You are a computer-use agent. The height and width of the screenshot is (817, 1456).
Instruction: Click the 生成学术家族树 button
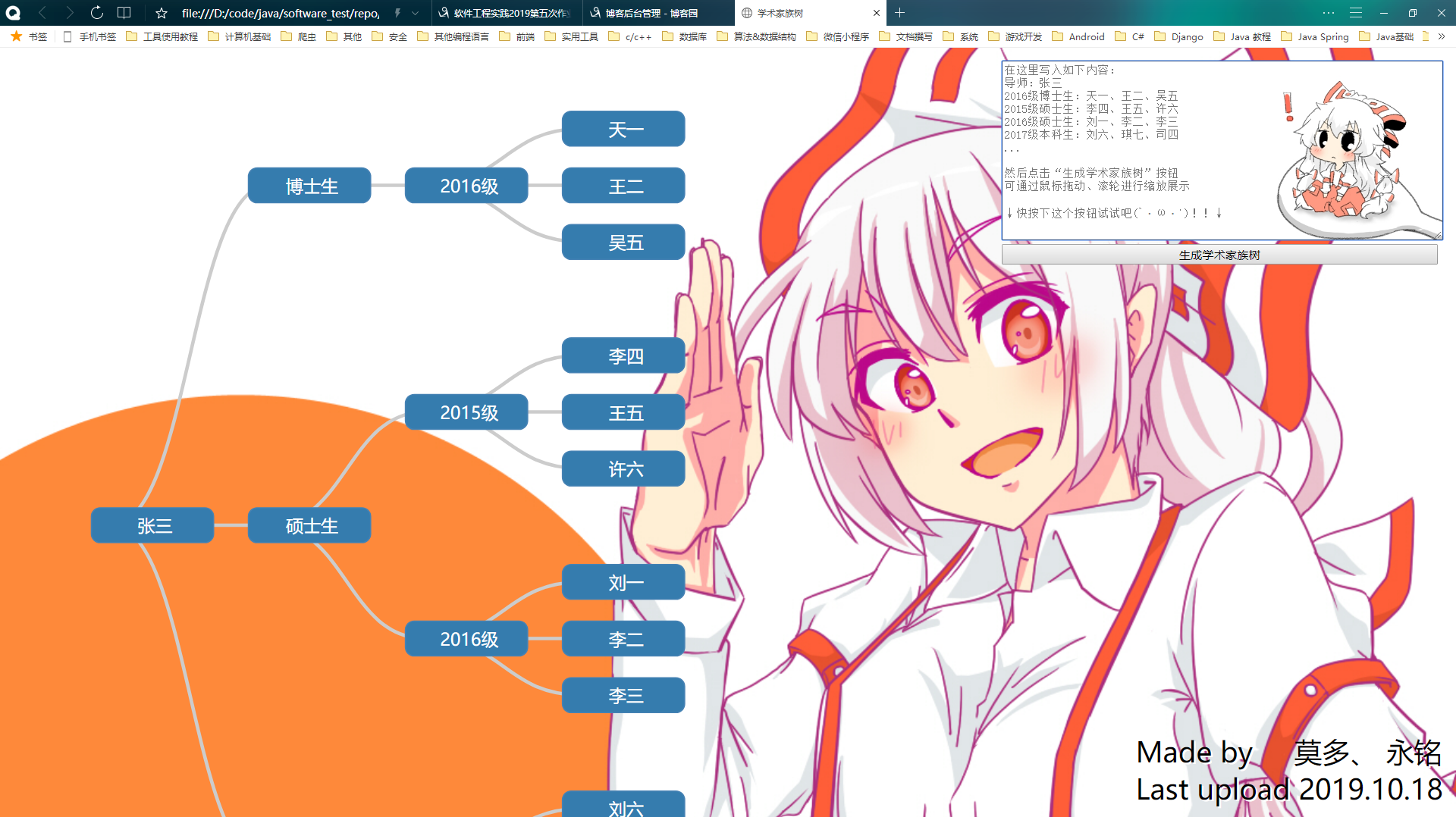(x=1219, y=255)
